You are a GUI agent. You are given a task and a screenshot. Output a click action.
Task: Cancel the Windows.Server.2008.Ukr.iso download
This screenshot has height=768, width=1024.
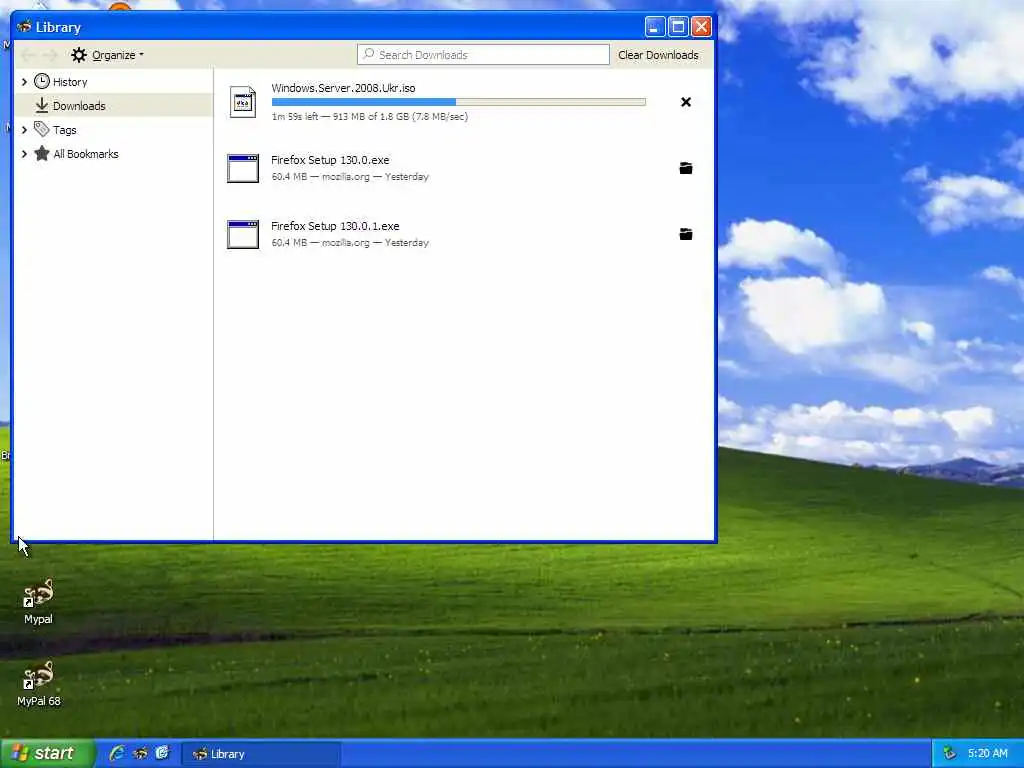click(686, 102)
